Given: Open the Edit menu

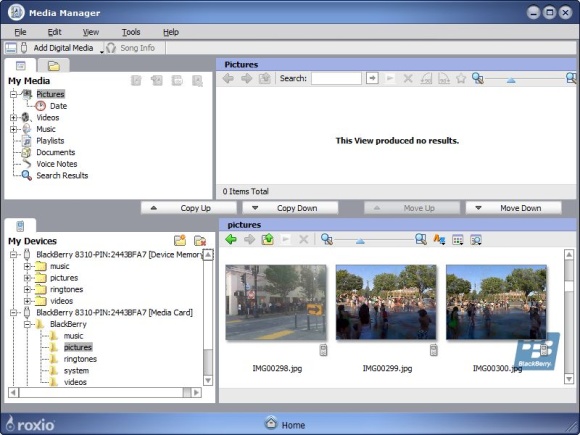Looking at the screenshot, I should tap(54, 32).
